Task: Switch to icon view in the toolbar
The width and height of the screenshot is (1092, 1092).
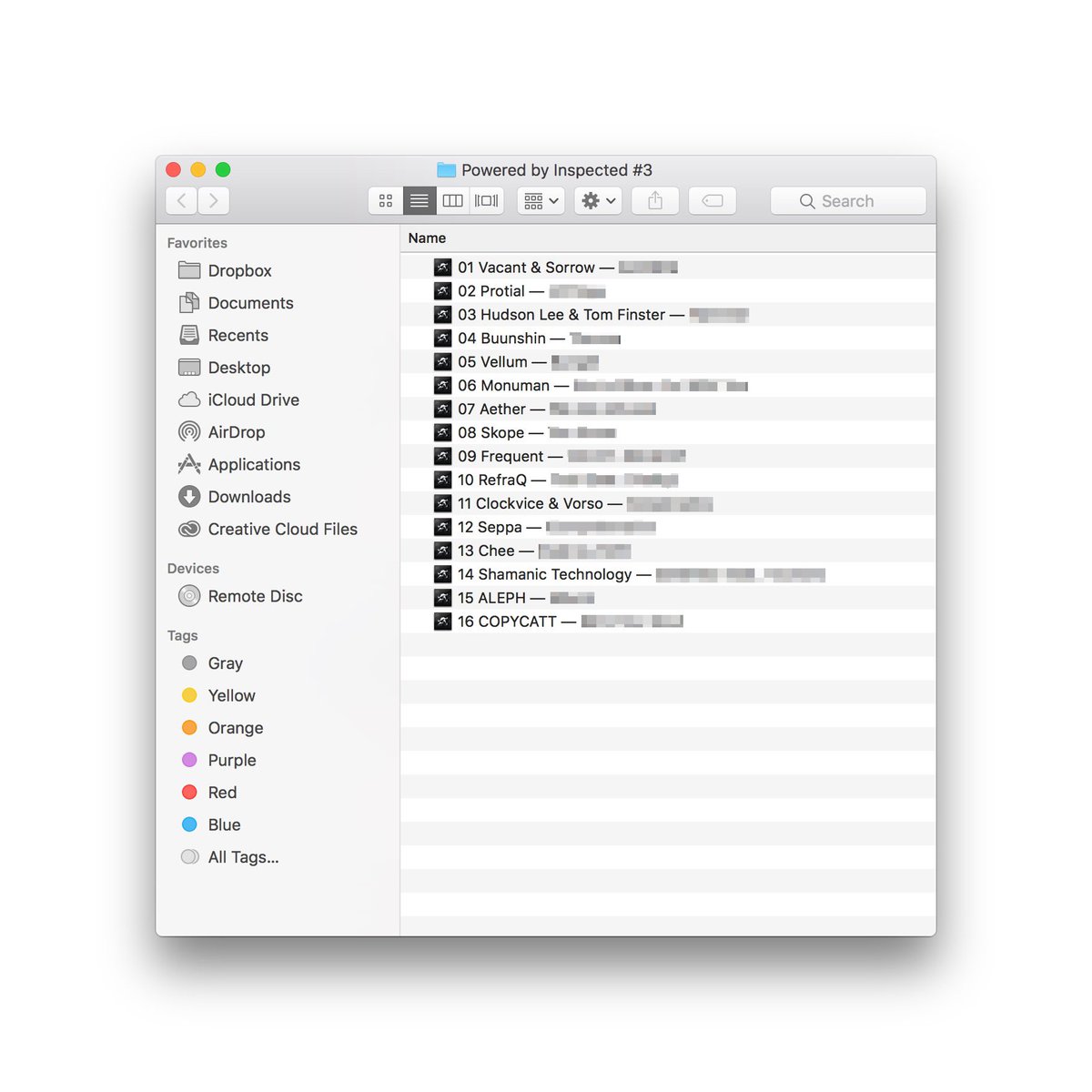Action: (385, 200)
